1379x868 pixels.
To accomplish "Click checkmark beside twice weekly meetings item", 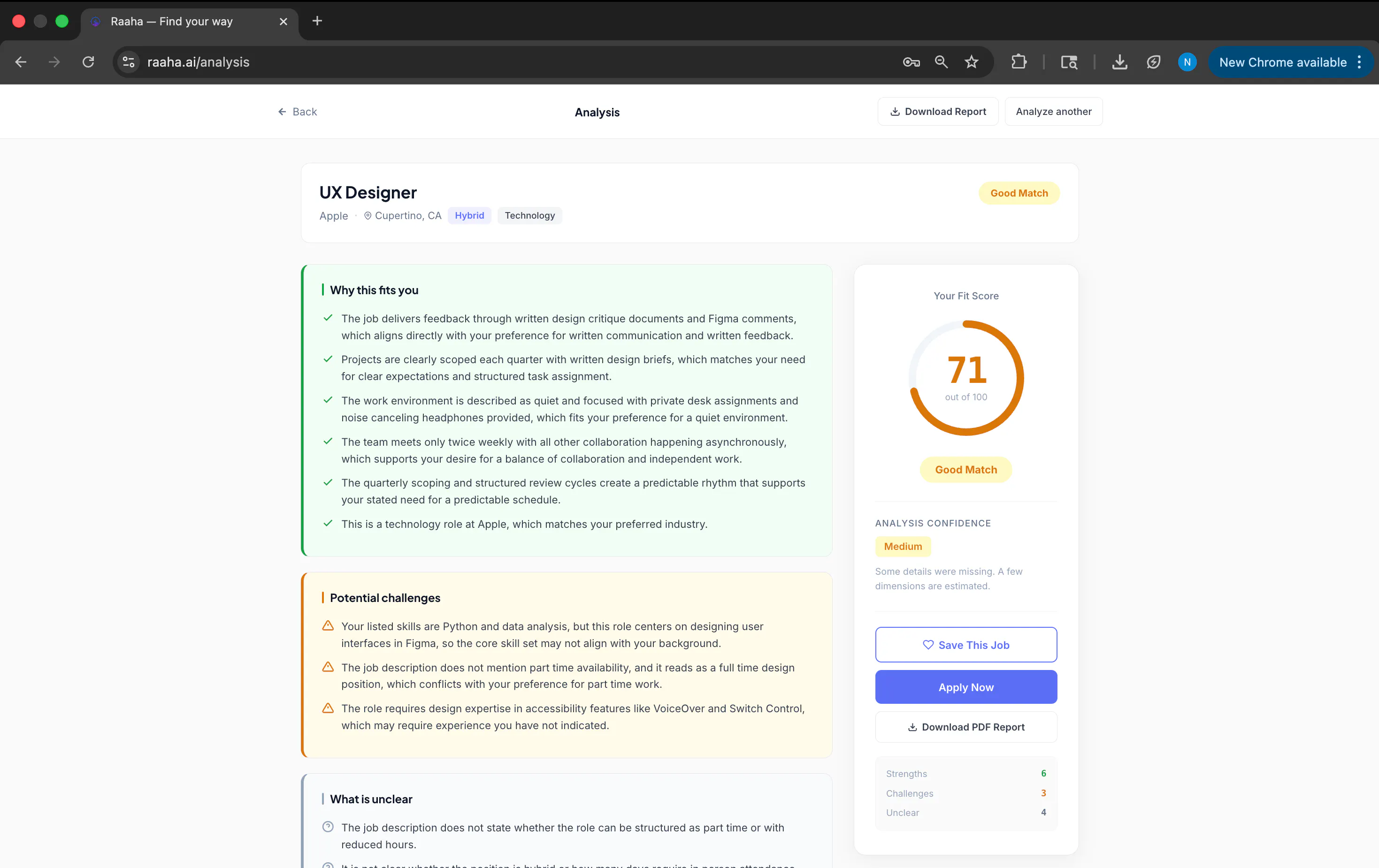I will [x=328, y=442].
